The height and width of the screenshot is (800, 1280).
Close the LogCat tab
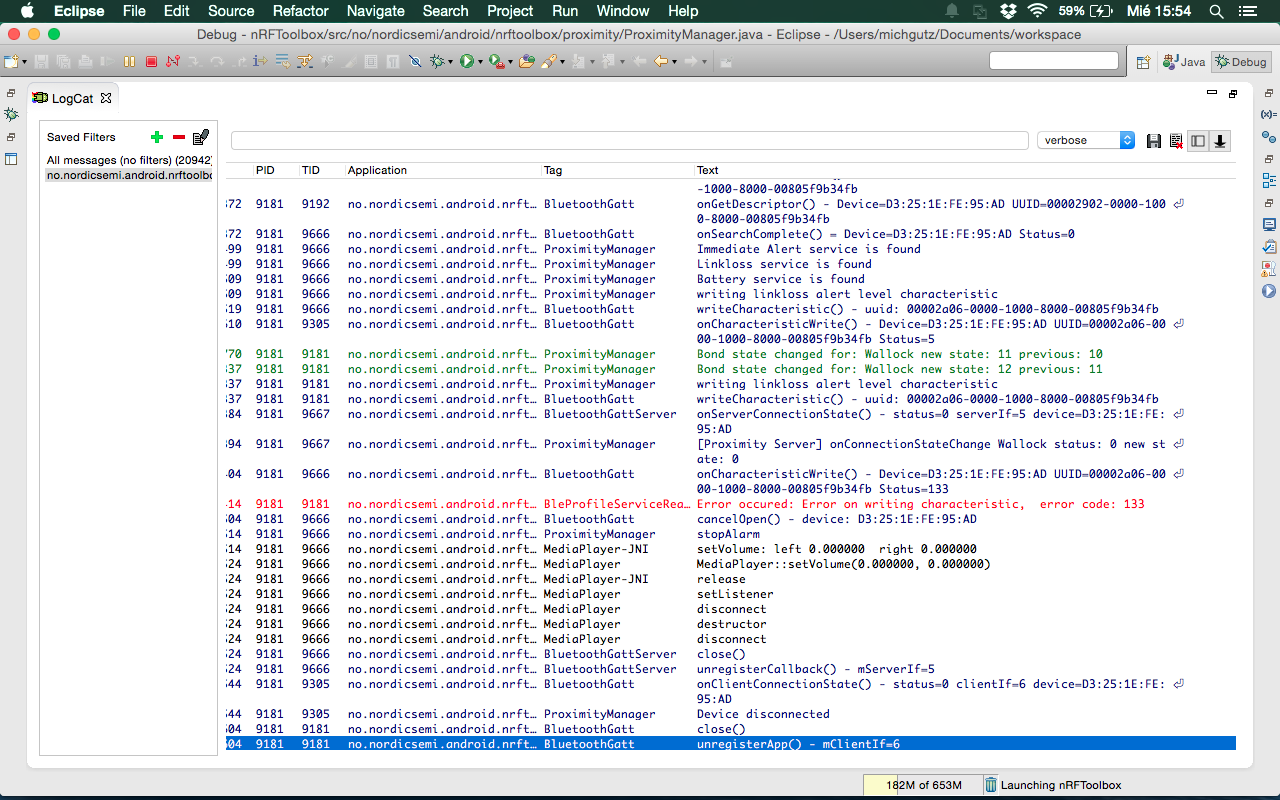pyautogui.click(x=106, y=98)
